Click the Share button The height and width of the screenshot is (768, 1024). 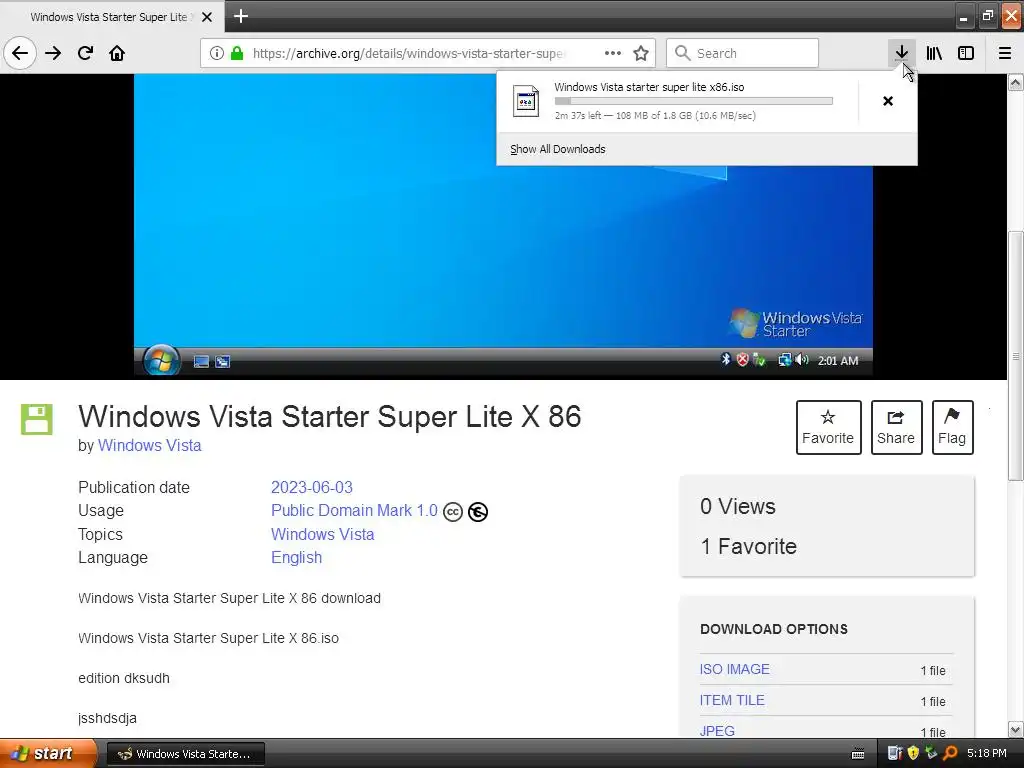pyautogui.click(x=896, y=427)
